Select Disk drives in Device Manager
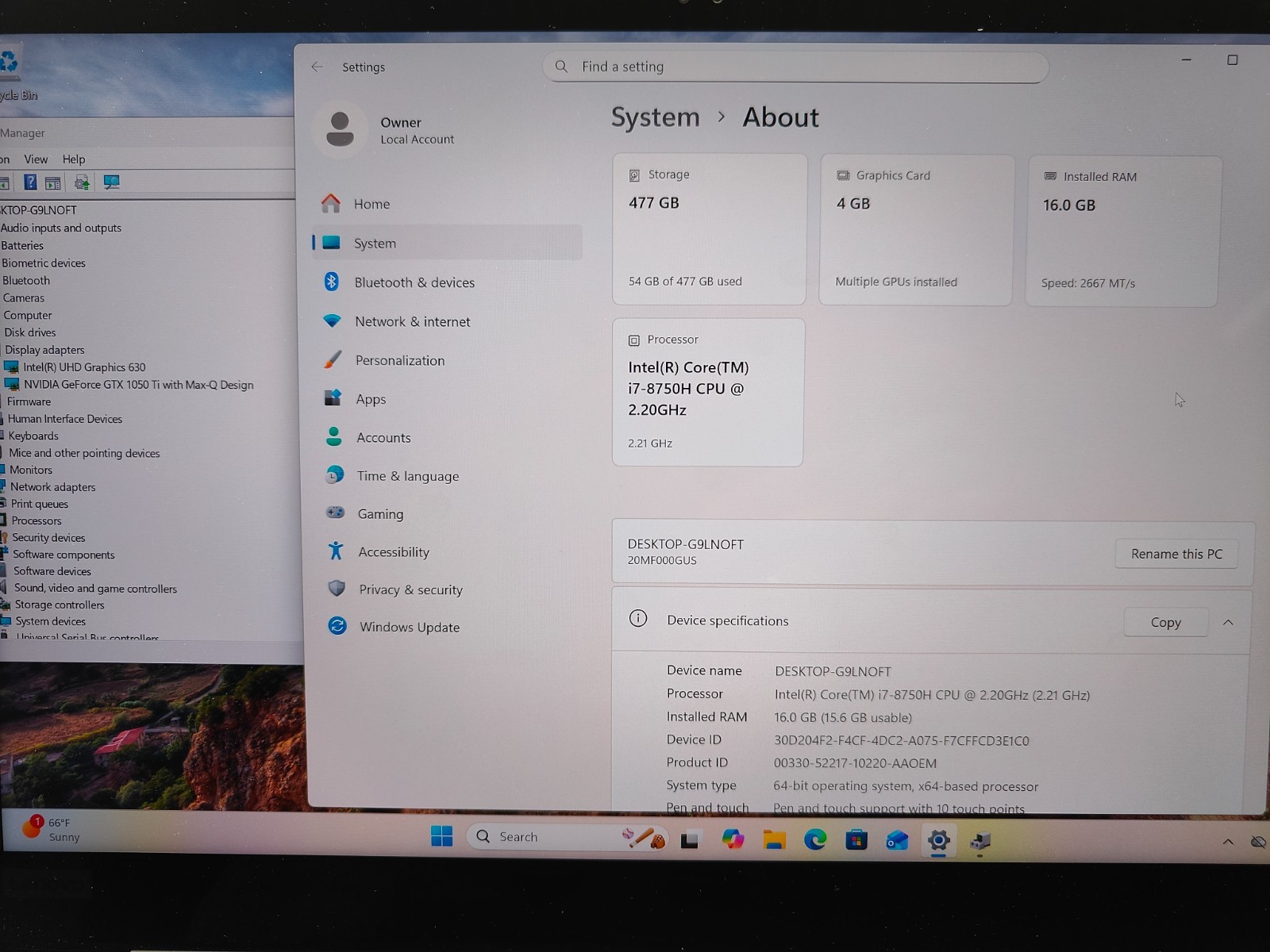 (30, 332)
